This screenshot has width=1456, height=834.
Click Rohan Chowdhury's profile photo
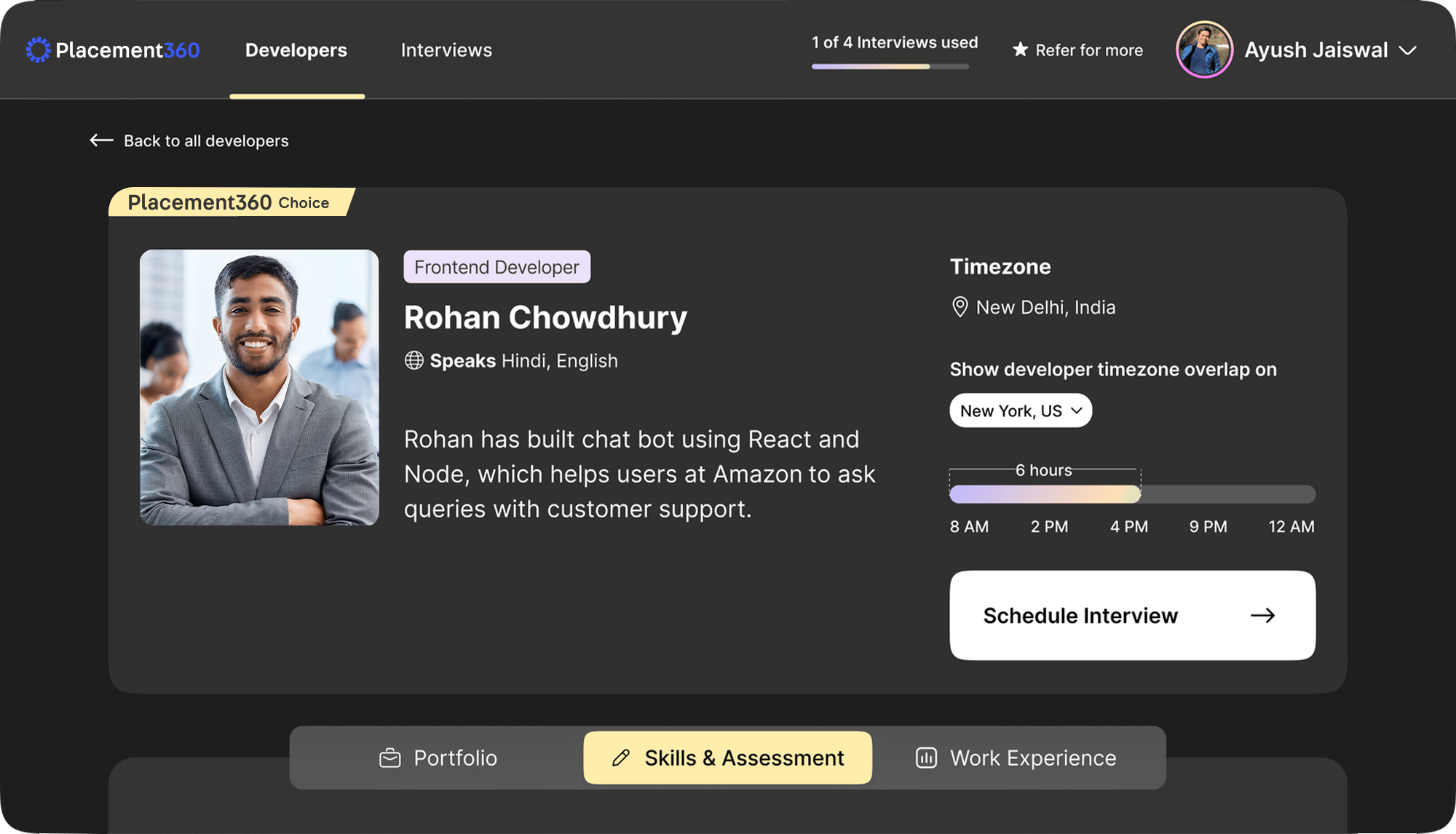259,387
